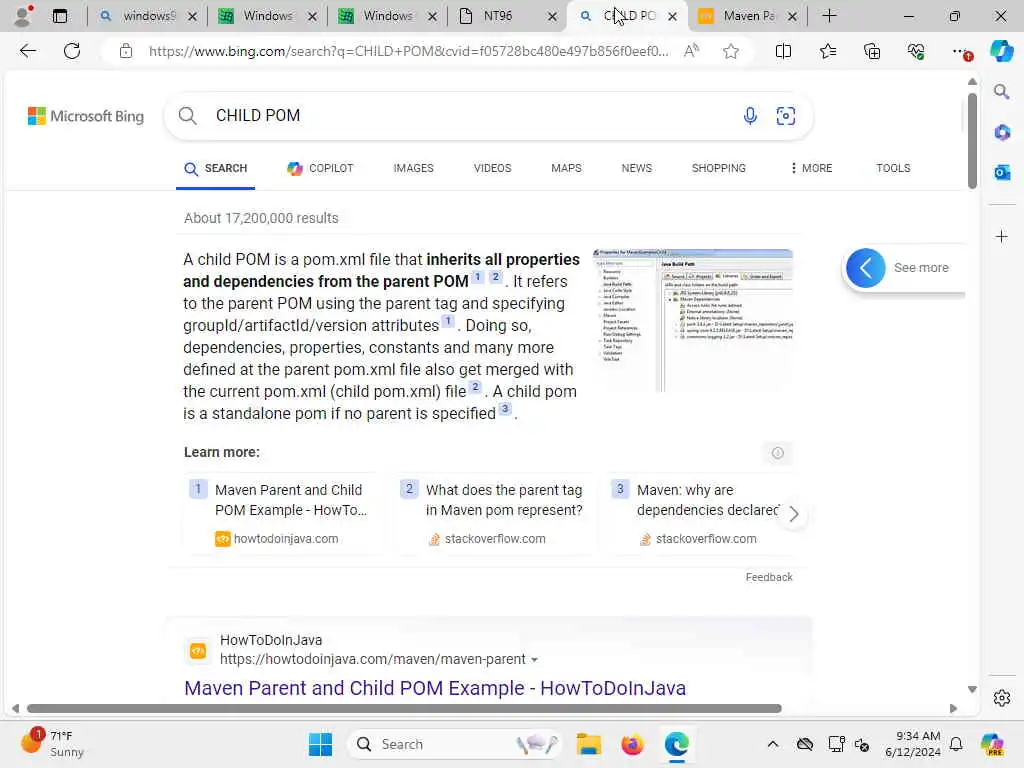Image resolution: width=1024 pixels, height=768 pixels.
Task: Open Outlook sidebar icon
Action: (1002, 172)
